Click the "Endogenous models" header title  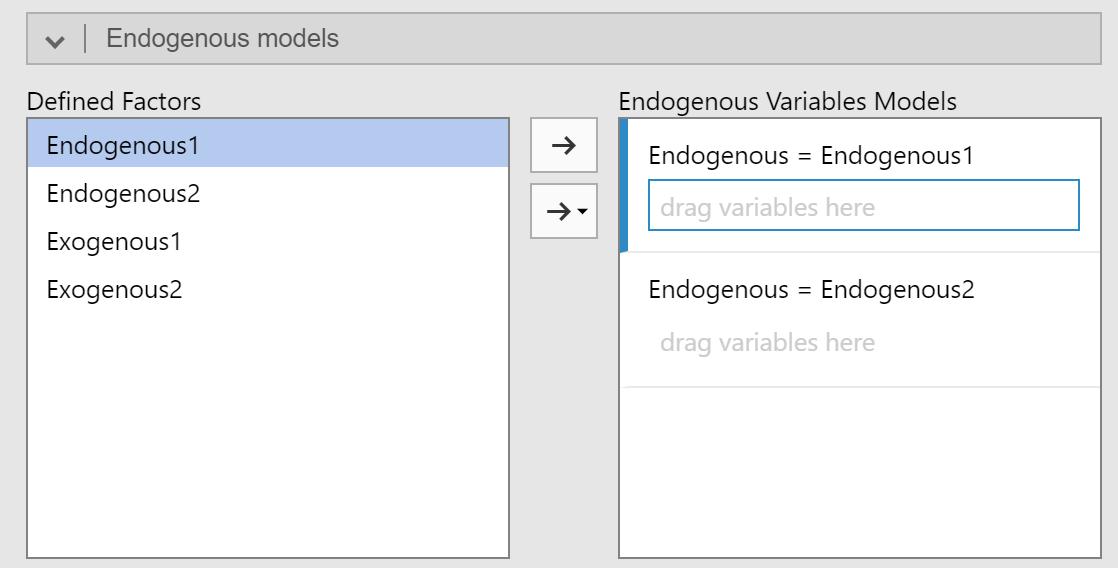pos(222,39)
